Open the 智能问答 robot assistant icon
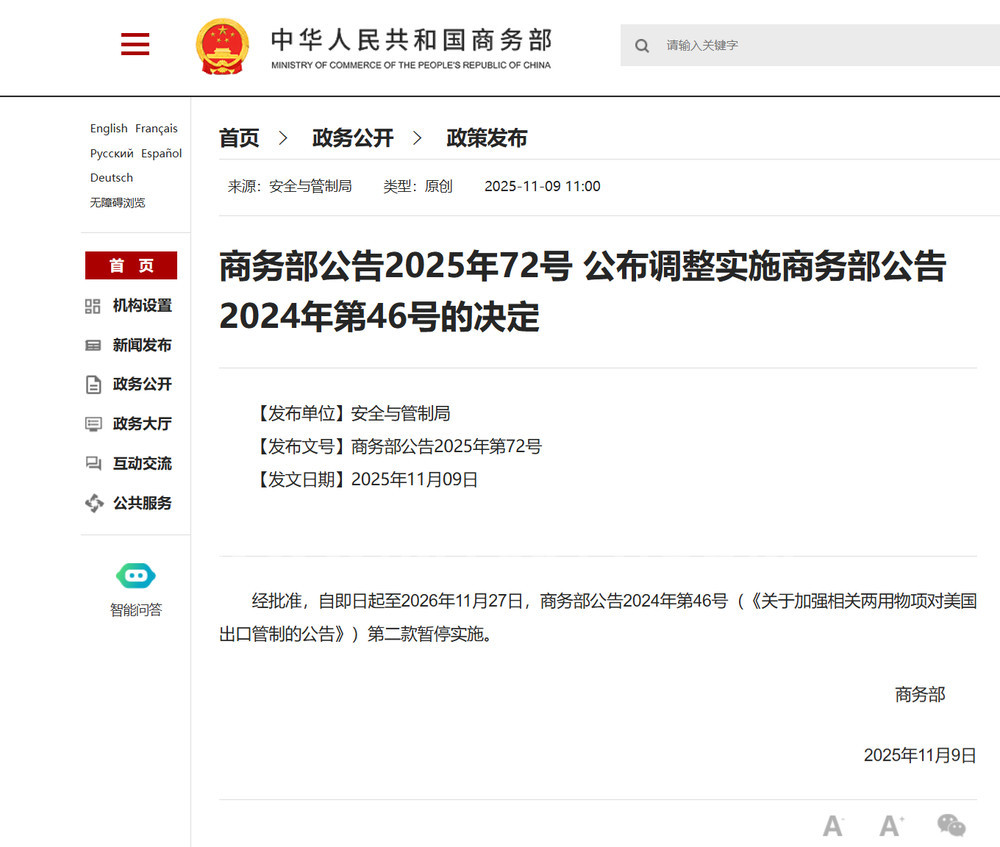Image resolution: width=1000 pixels, height=847 pixels. click(136, 576)
